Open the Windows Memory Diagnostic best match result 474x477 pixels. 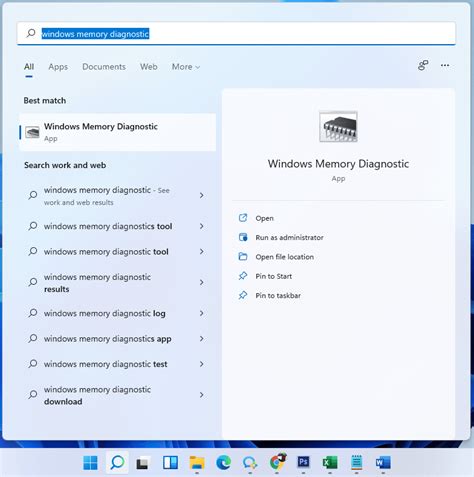click(117, 132)
